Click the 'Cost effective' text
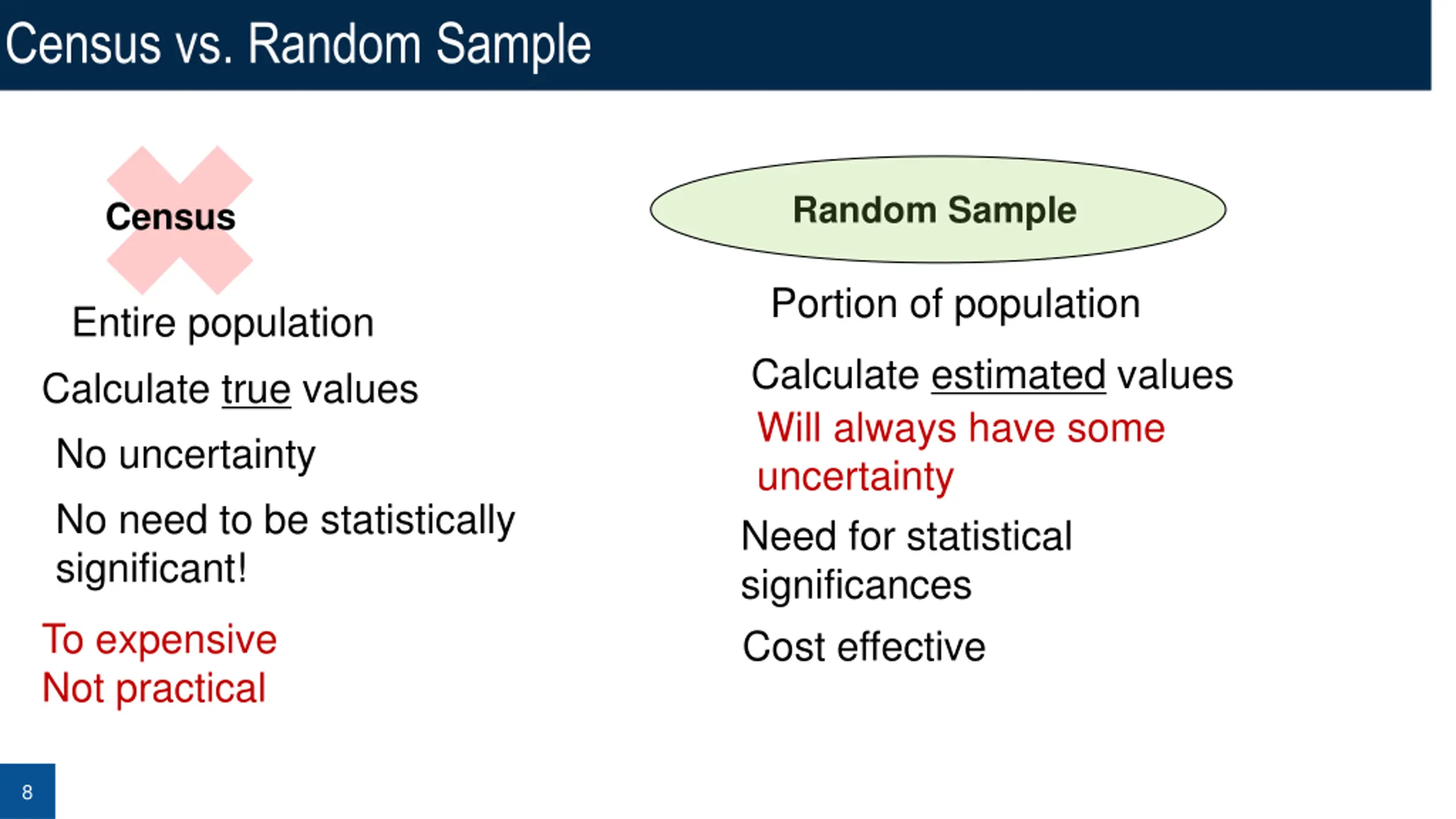Image resolution: width=1456 pixels, height=819 pixels. point(864,647)
